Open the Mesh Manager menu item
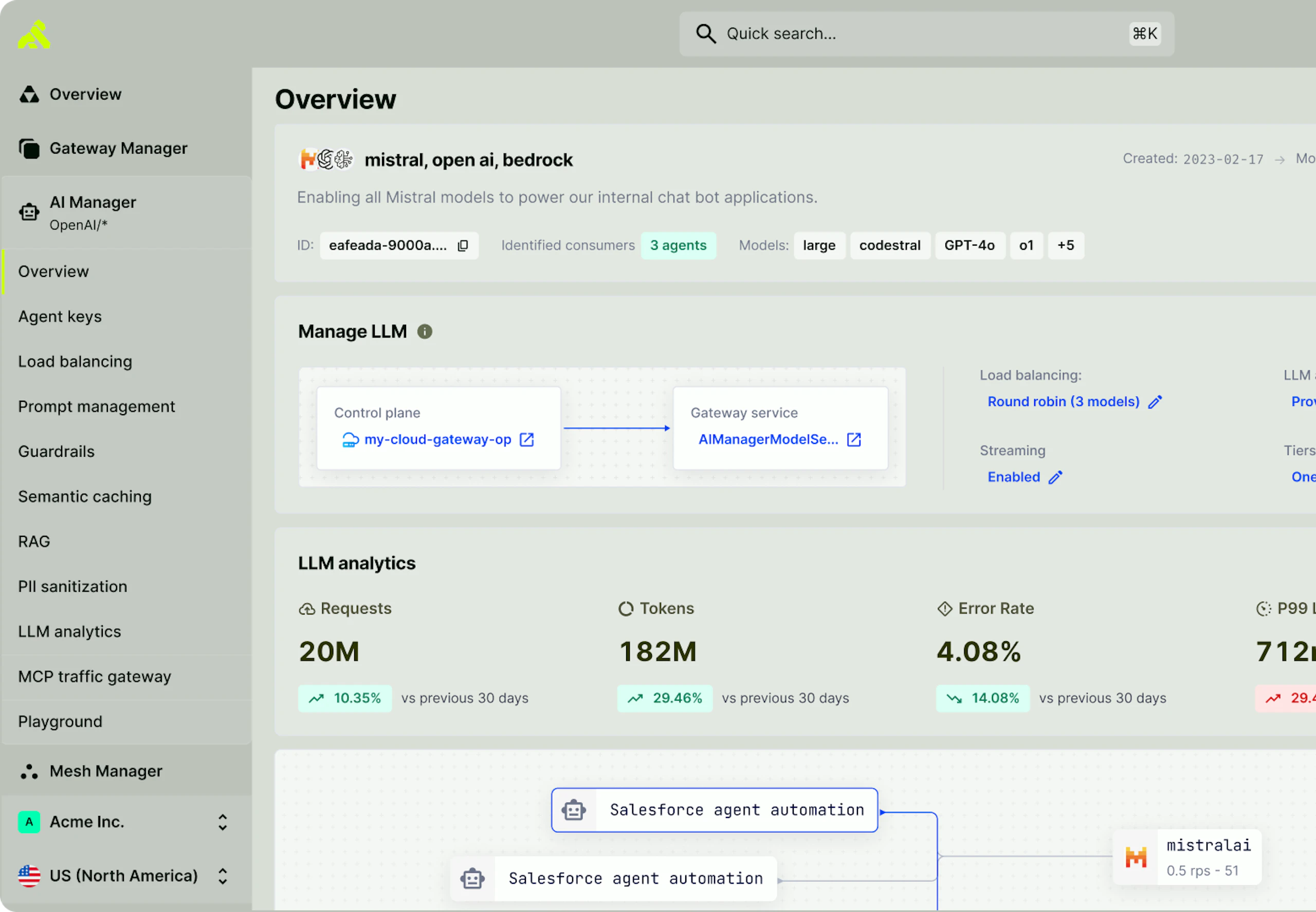The width and height of the screenshot is (1316, 912). click(x=106, y=771)
